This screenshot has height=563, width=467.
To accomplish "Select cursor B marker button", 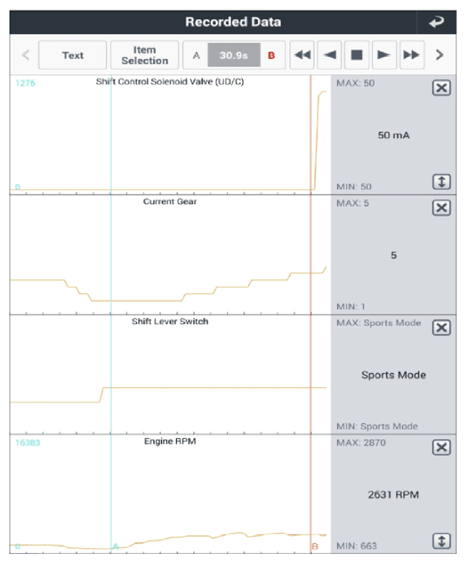I will point(271,55).
